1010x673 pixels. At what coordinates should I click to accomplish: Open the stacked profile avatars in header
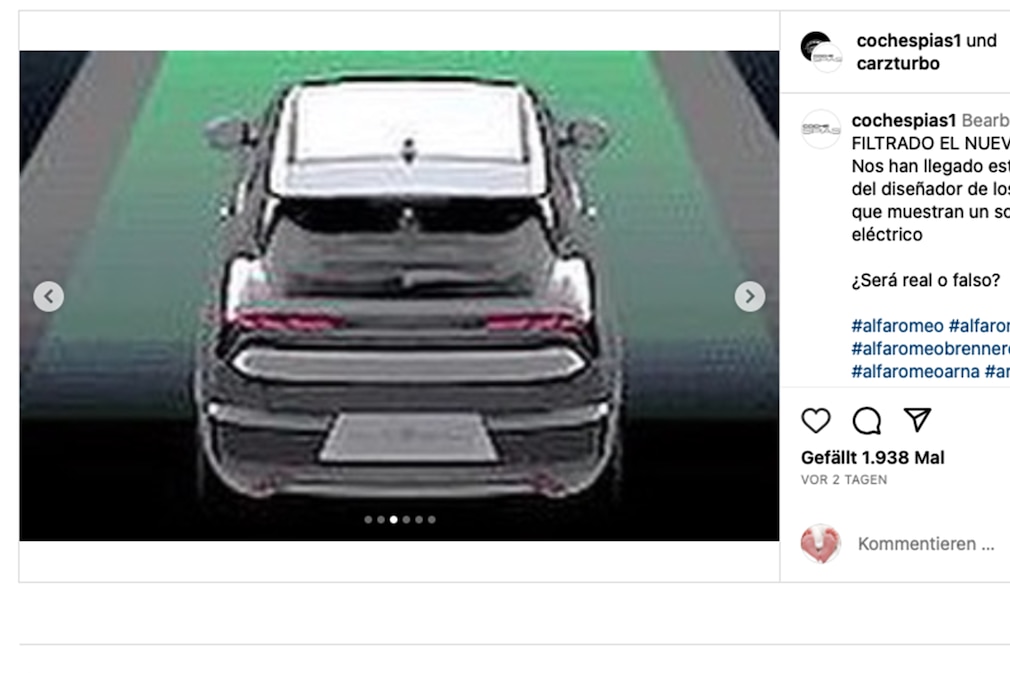pyautogui.click(x=821, y=52)
